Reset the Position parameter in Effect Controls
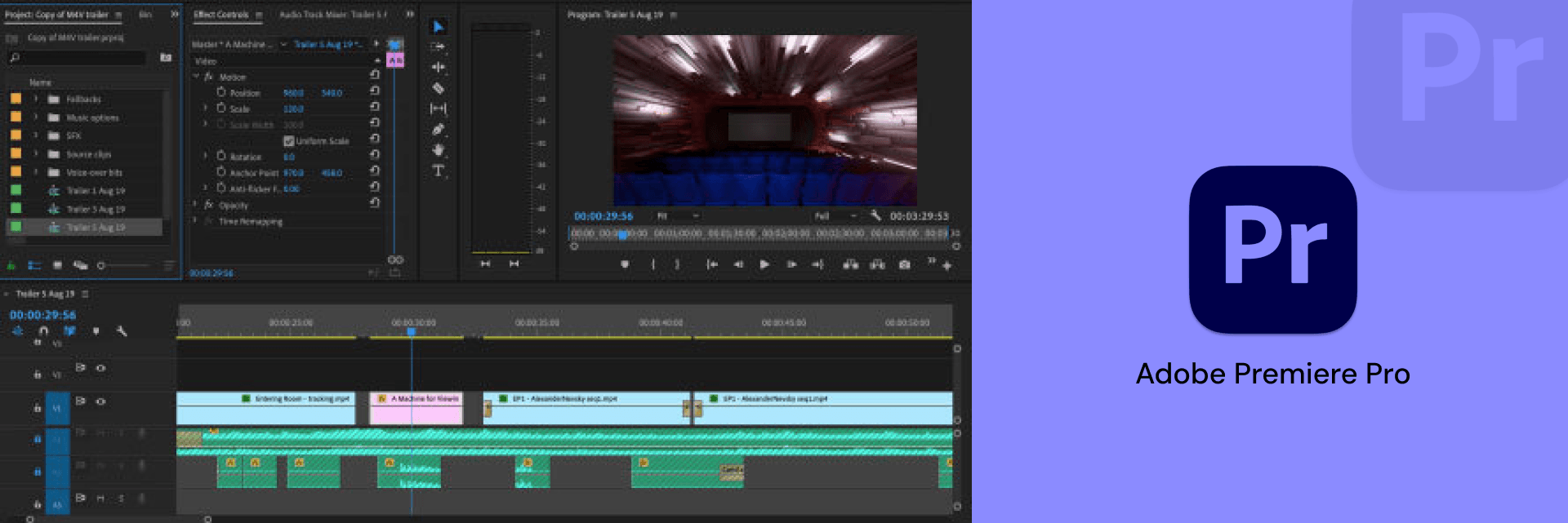 375,91
